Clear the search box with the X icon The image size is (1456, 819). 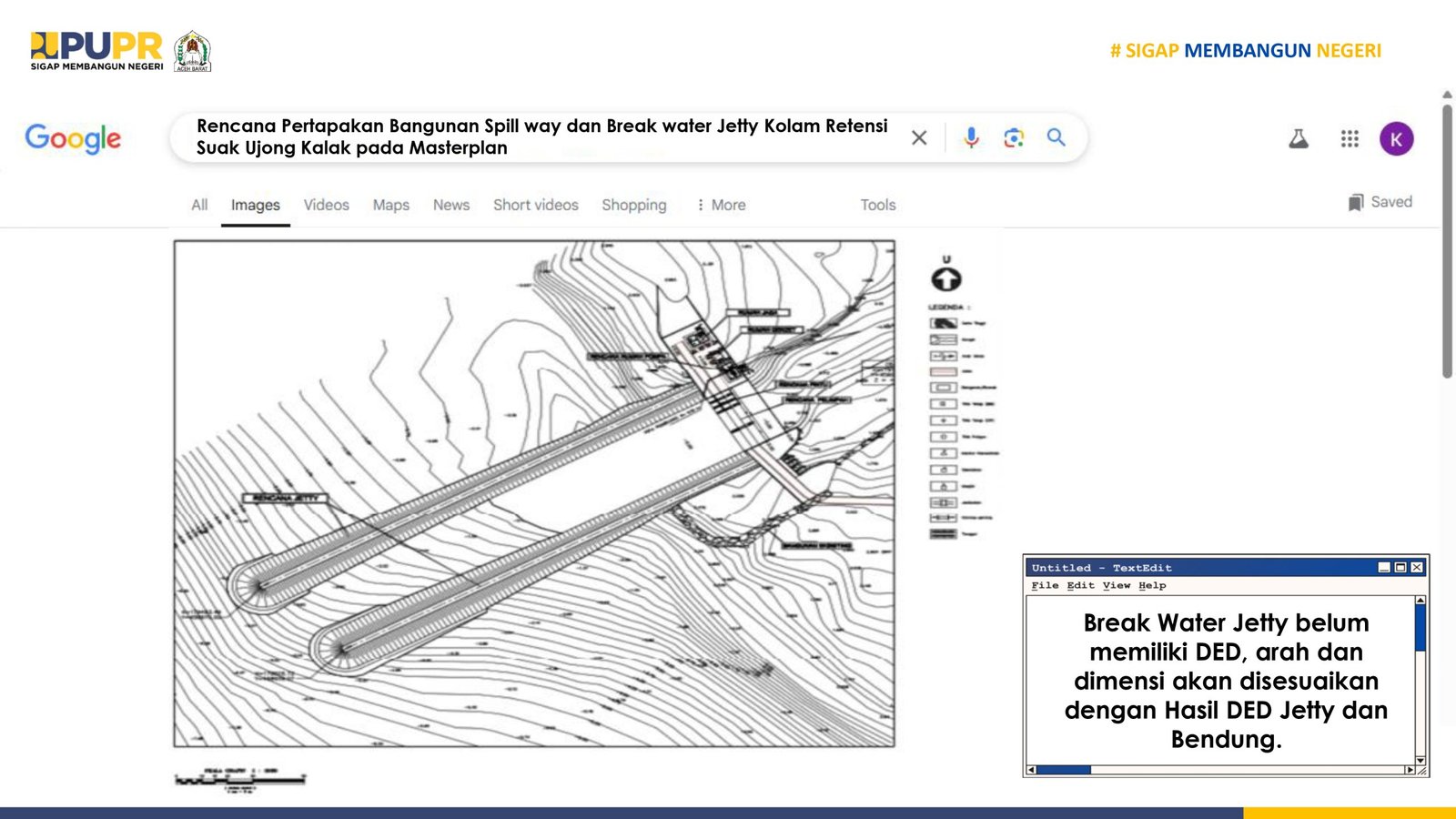pos(919,137)
